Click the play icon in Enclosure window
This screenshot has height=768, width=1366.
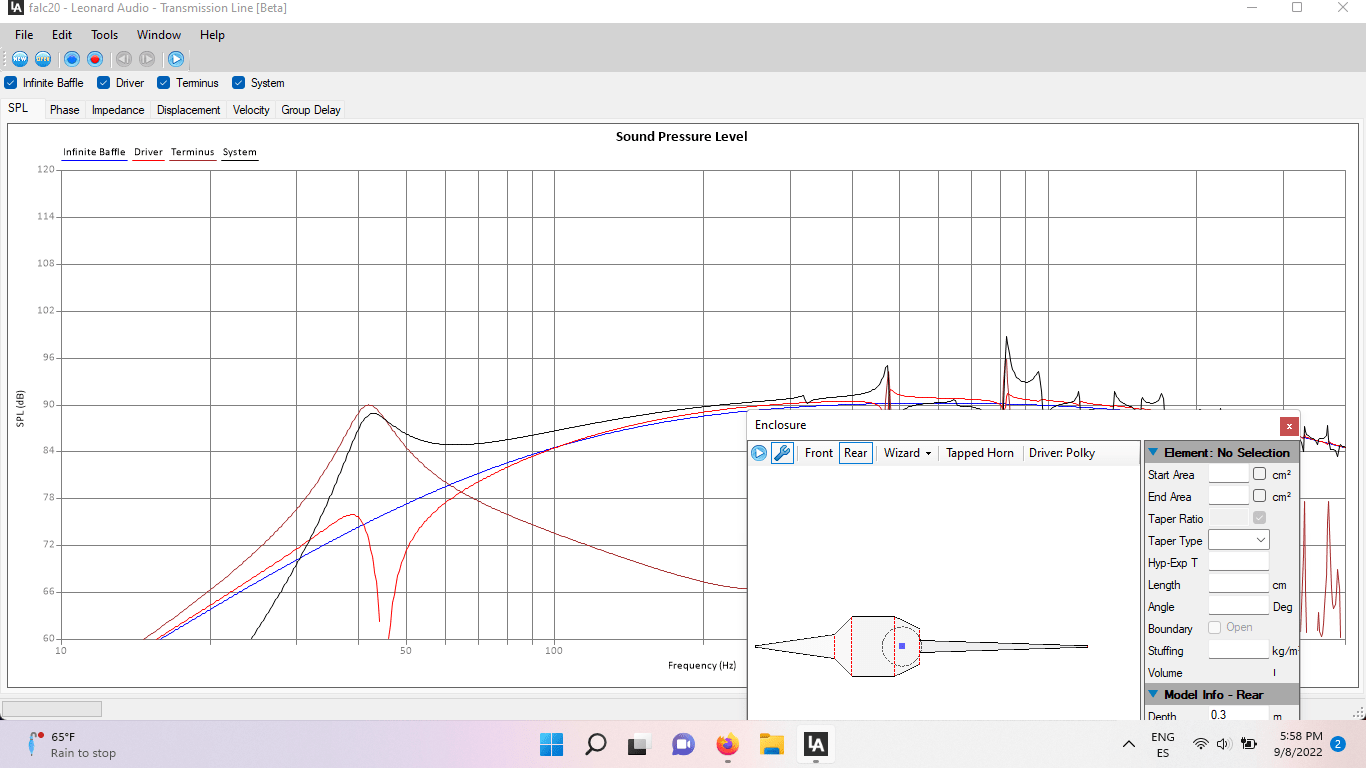(x=759, y=453)
